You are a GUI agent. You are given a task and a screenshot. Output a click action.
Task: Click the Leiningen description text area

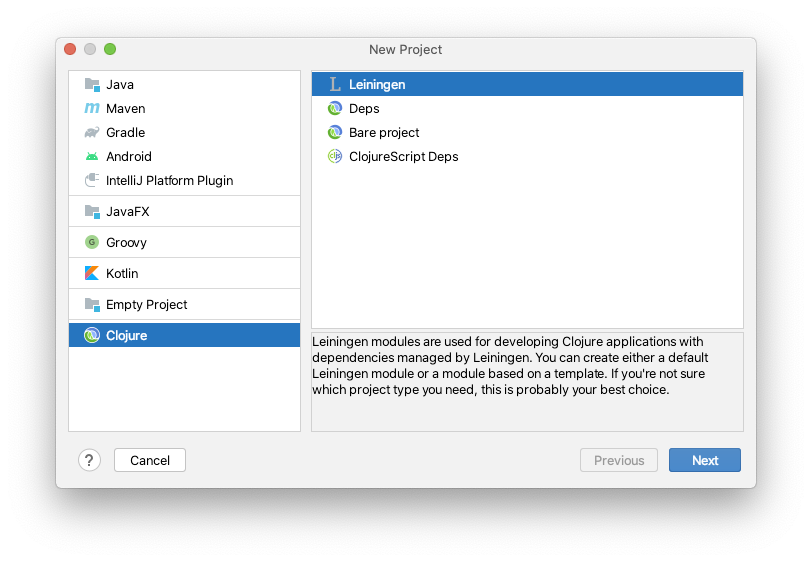(527, 382)
